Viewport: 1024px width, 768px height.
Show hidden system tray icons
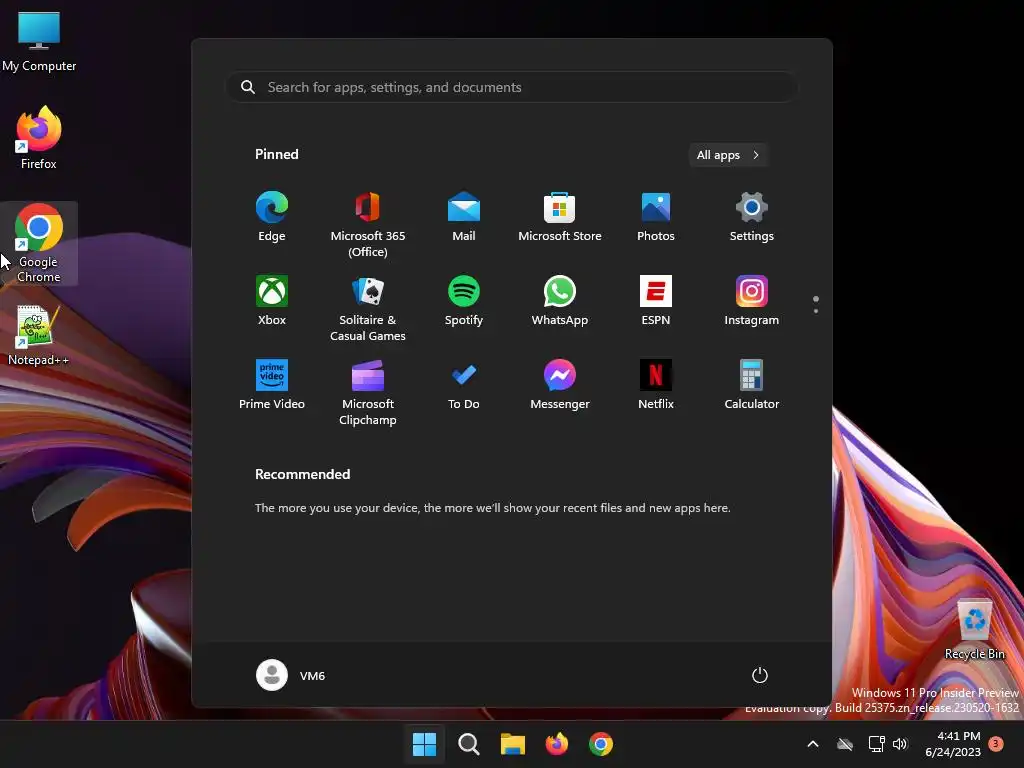coord(813,744)
